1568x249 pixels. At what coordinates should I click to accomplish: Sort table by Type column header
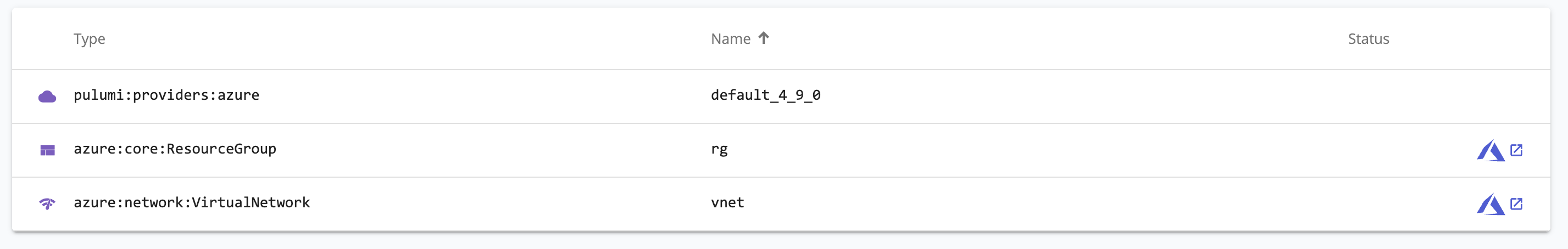click(90, 39)
